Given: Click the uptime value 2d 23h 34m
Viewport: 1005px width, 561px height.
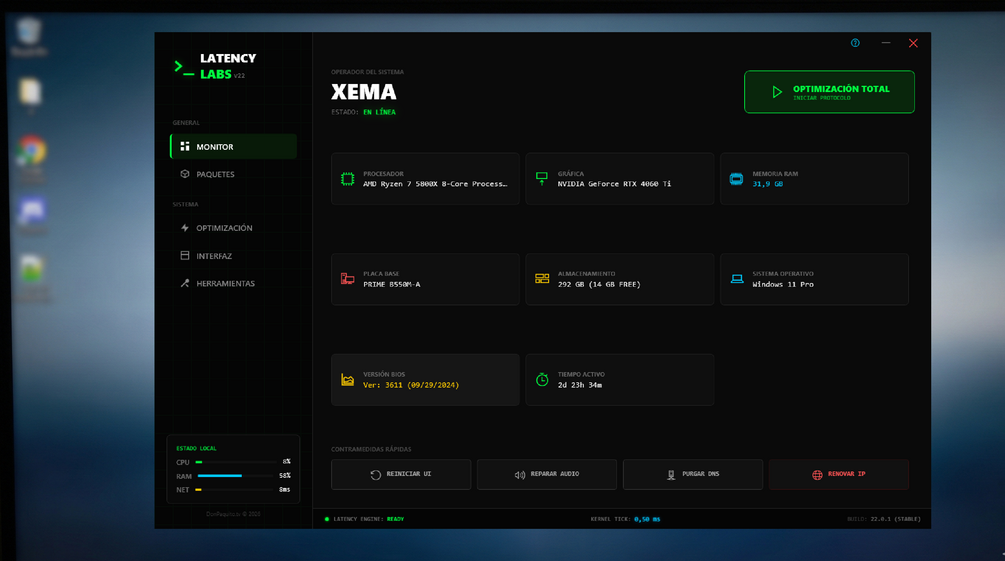Looking at the screenshot, I should click(579, 385).
